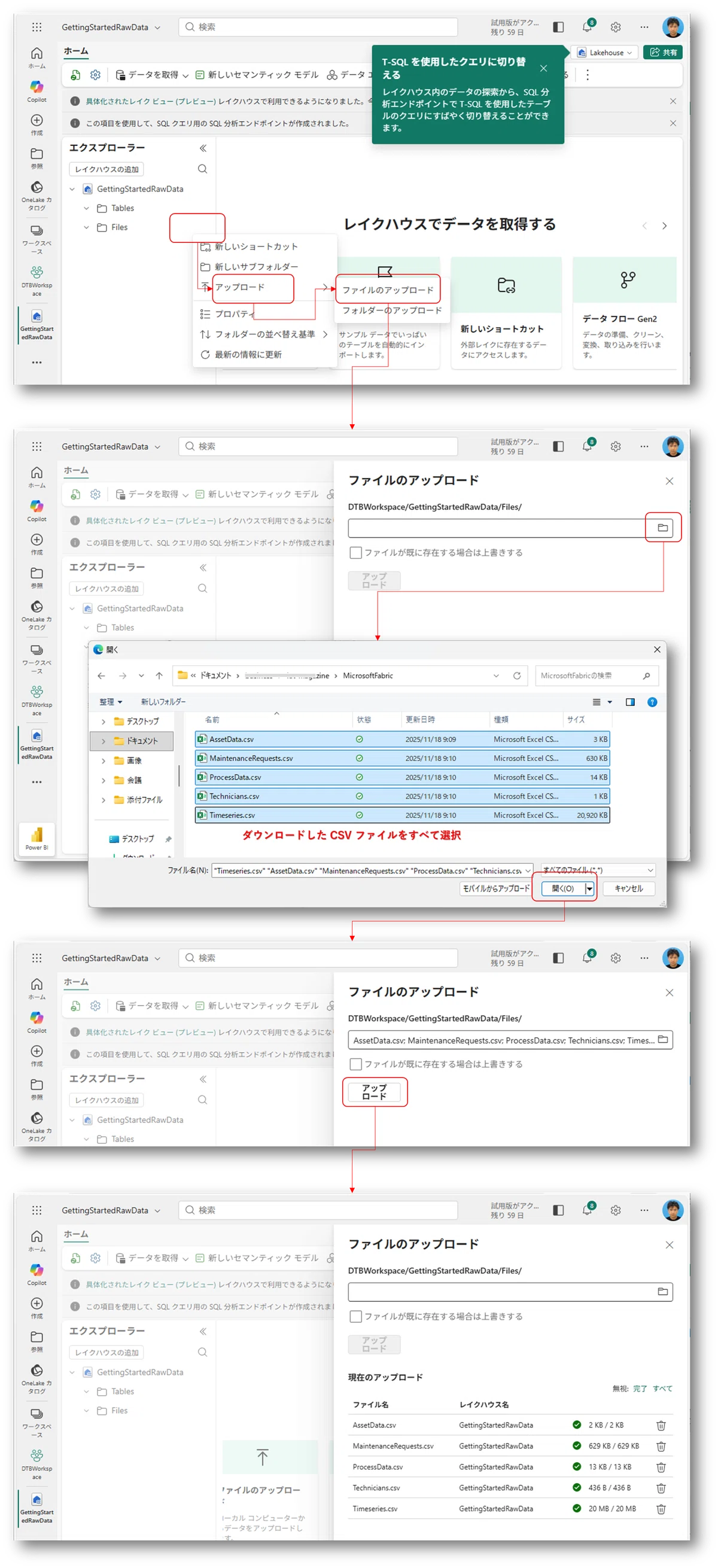
Task: Click 新しいフォルダー in file dialog
Action: click(163, 702)
